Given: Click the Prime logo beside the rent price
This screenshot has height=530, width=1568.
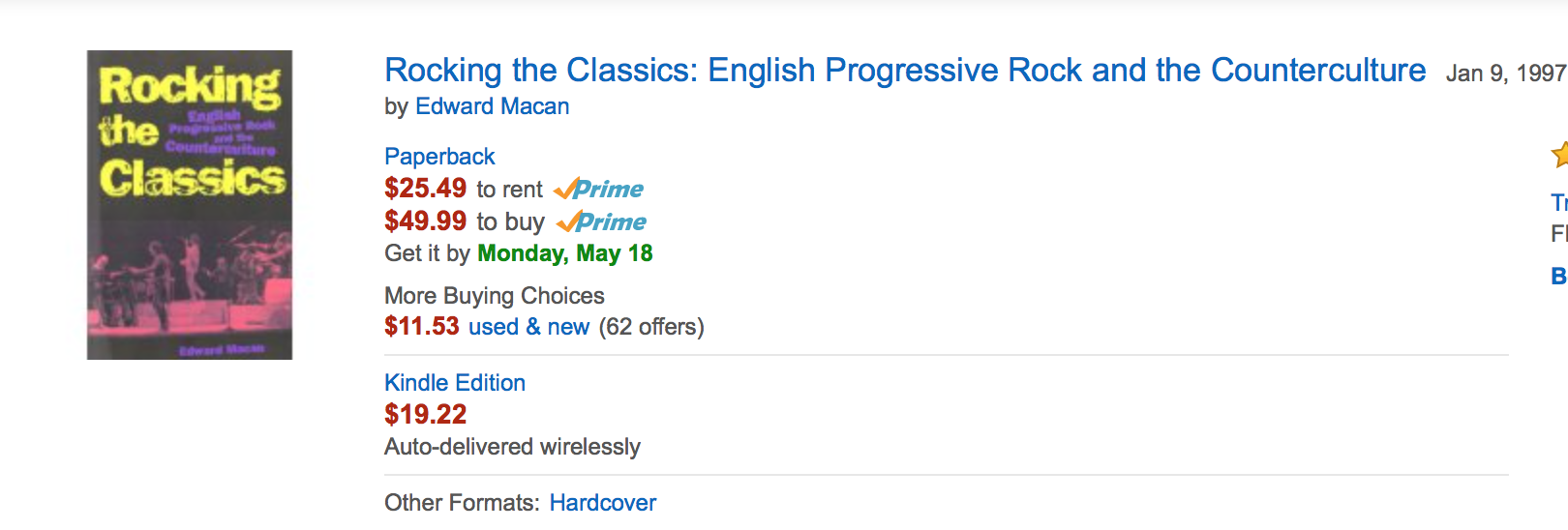Looking at the screenshot, I should [599, 189].
